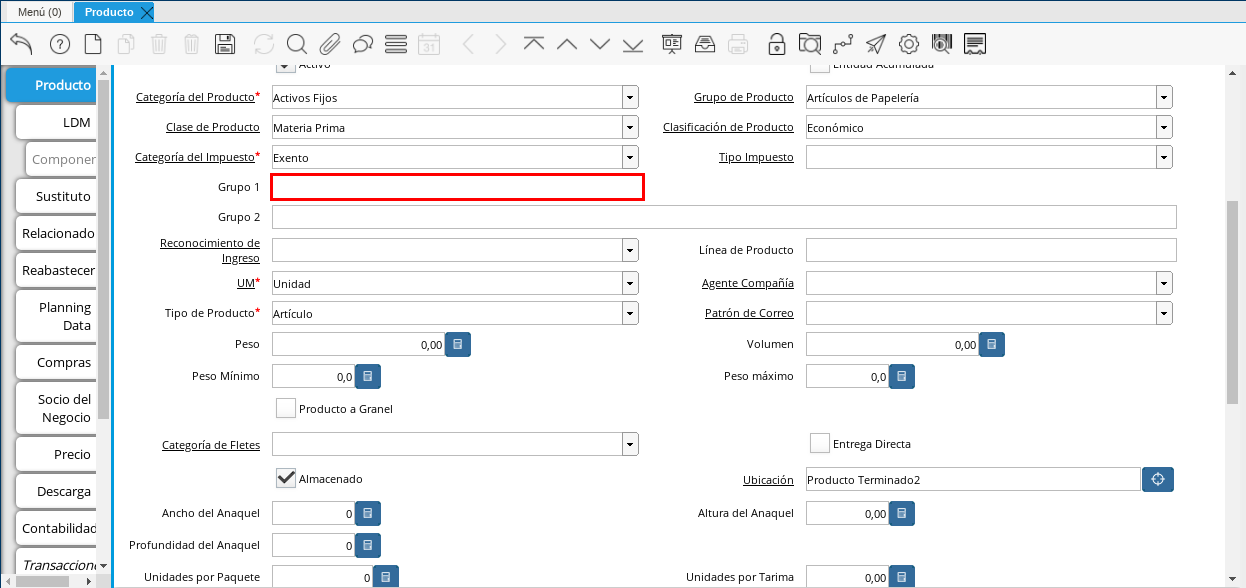
Task: Open Zoom Across folder-magnifier icon
Action: (810, 44)
